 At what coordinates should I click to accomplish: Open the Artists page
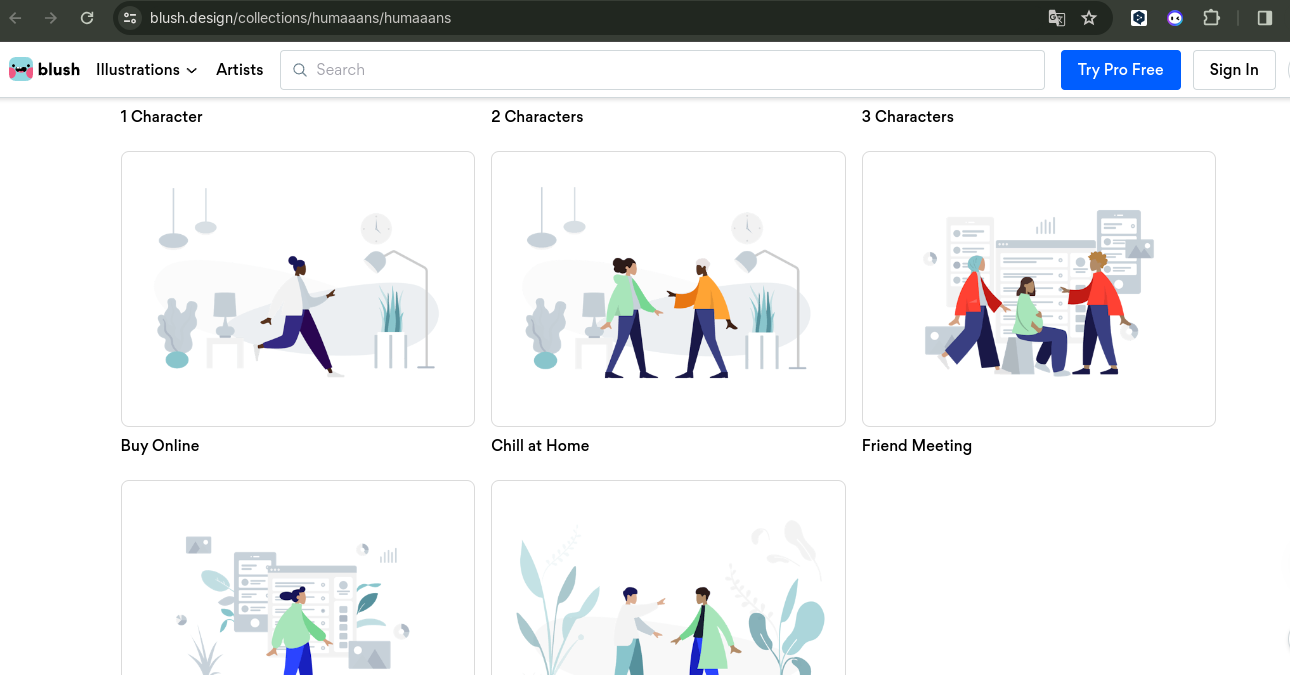(x=240, y=70)
